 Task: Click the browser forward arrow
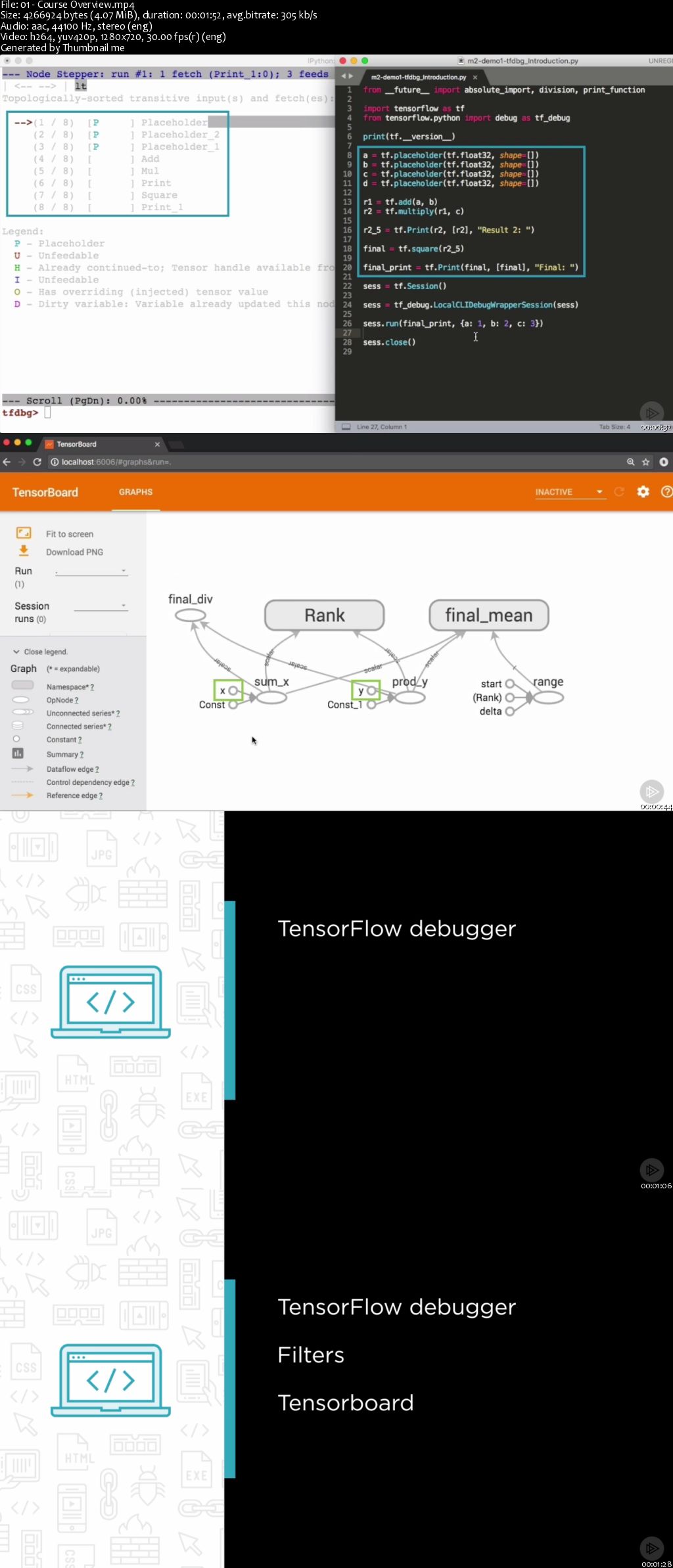22,462
